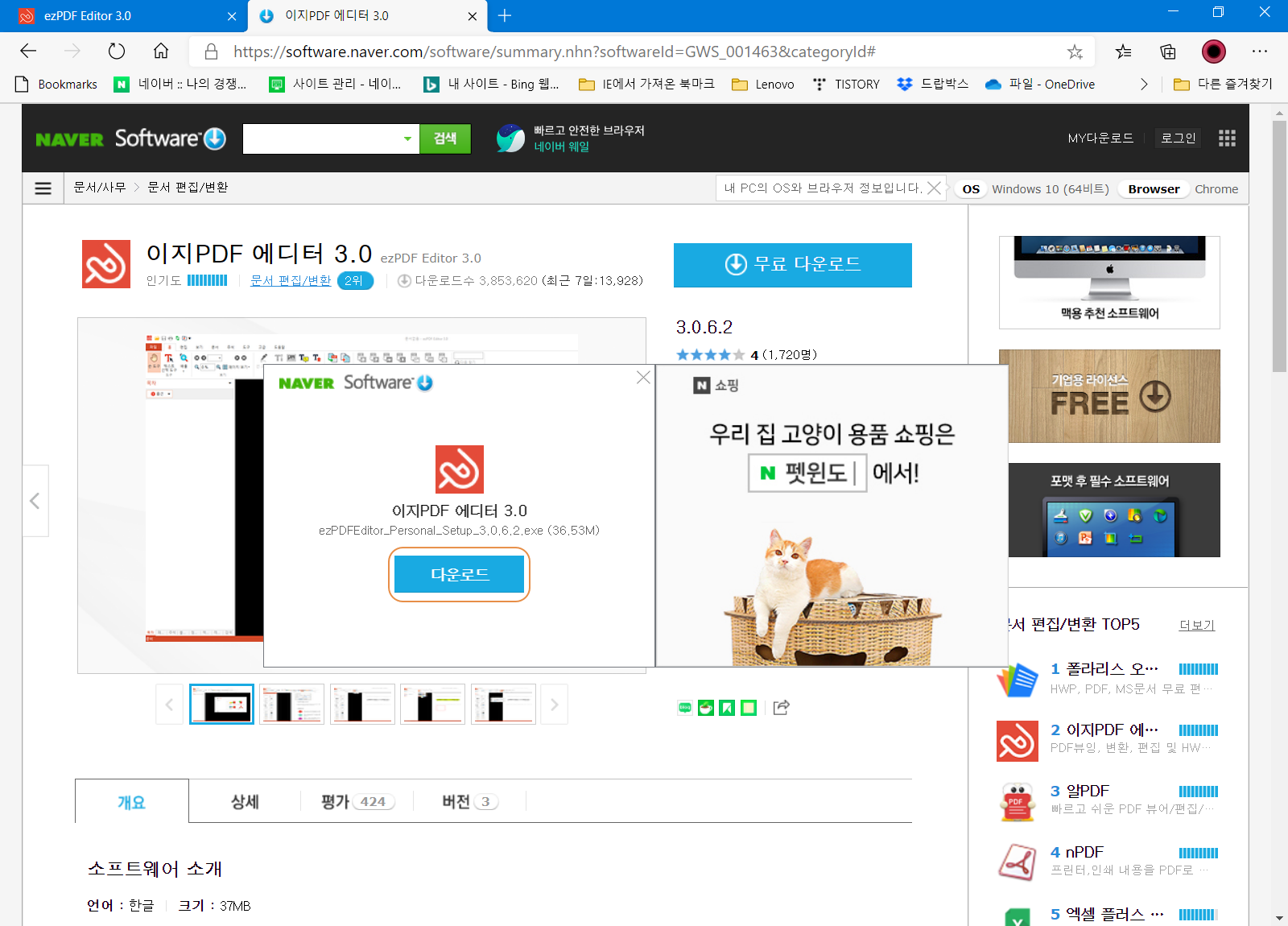
Task: Open the 맥용 추천 소프트웨어 banner
Action: [1109, 283]
